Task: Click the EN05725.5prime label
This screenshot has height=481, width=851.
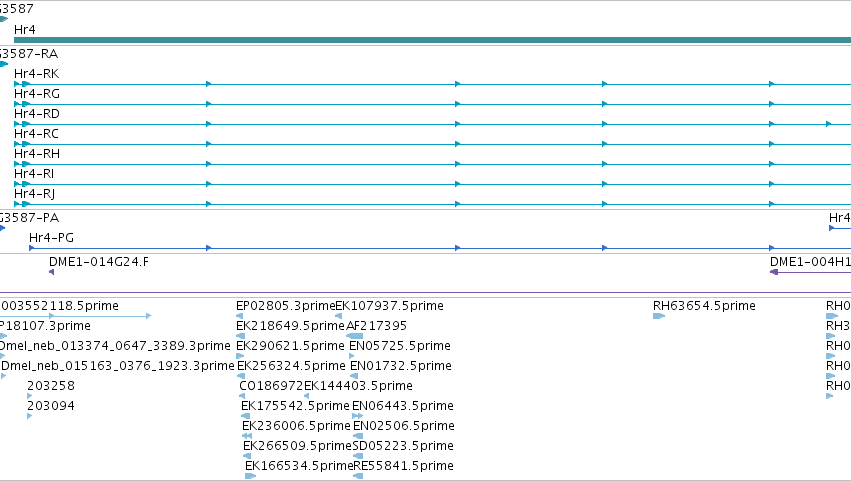Action: 400,346
